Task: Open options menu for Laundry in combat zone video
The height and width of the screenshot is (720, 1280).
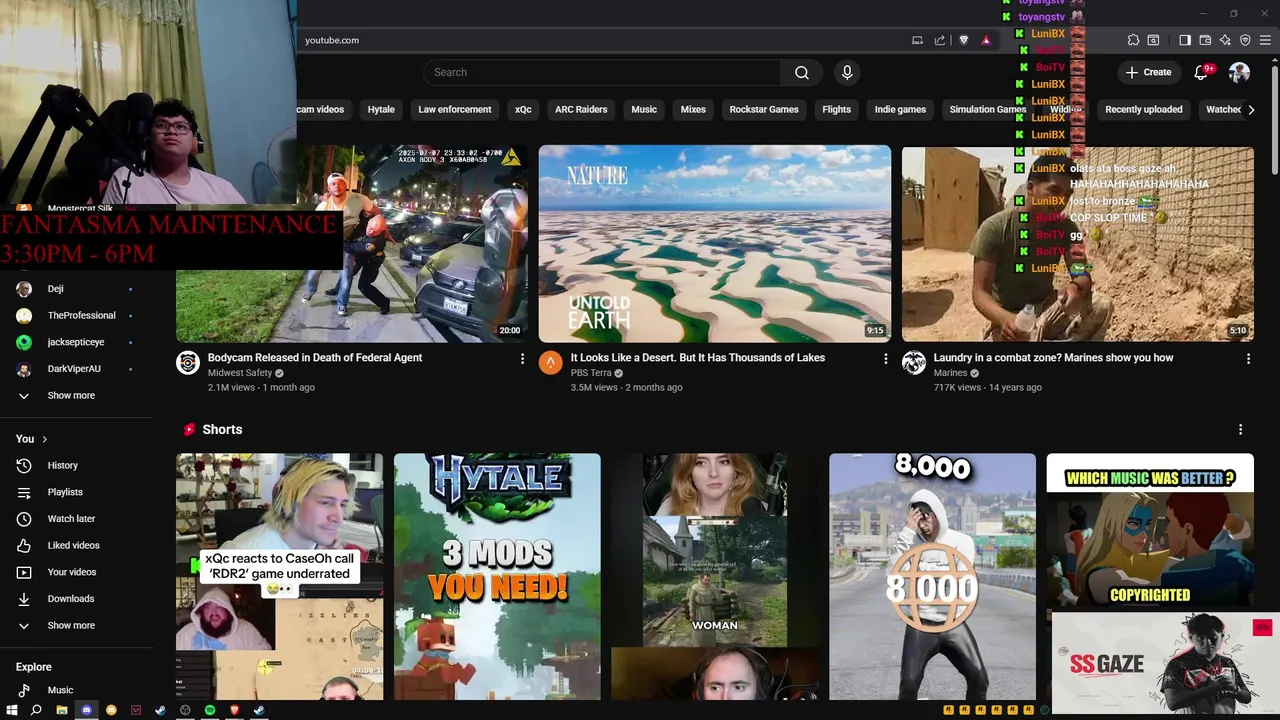Action: pyautogui.click(x=1248, y=358)
